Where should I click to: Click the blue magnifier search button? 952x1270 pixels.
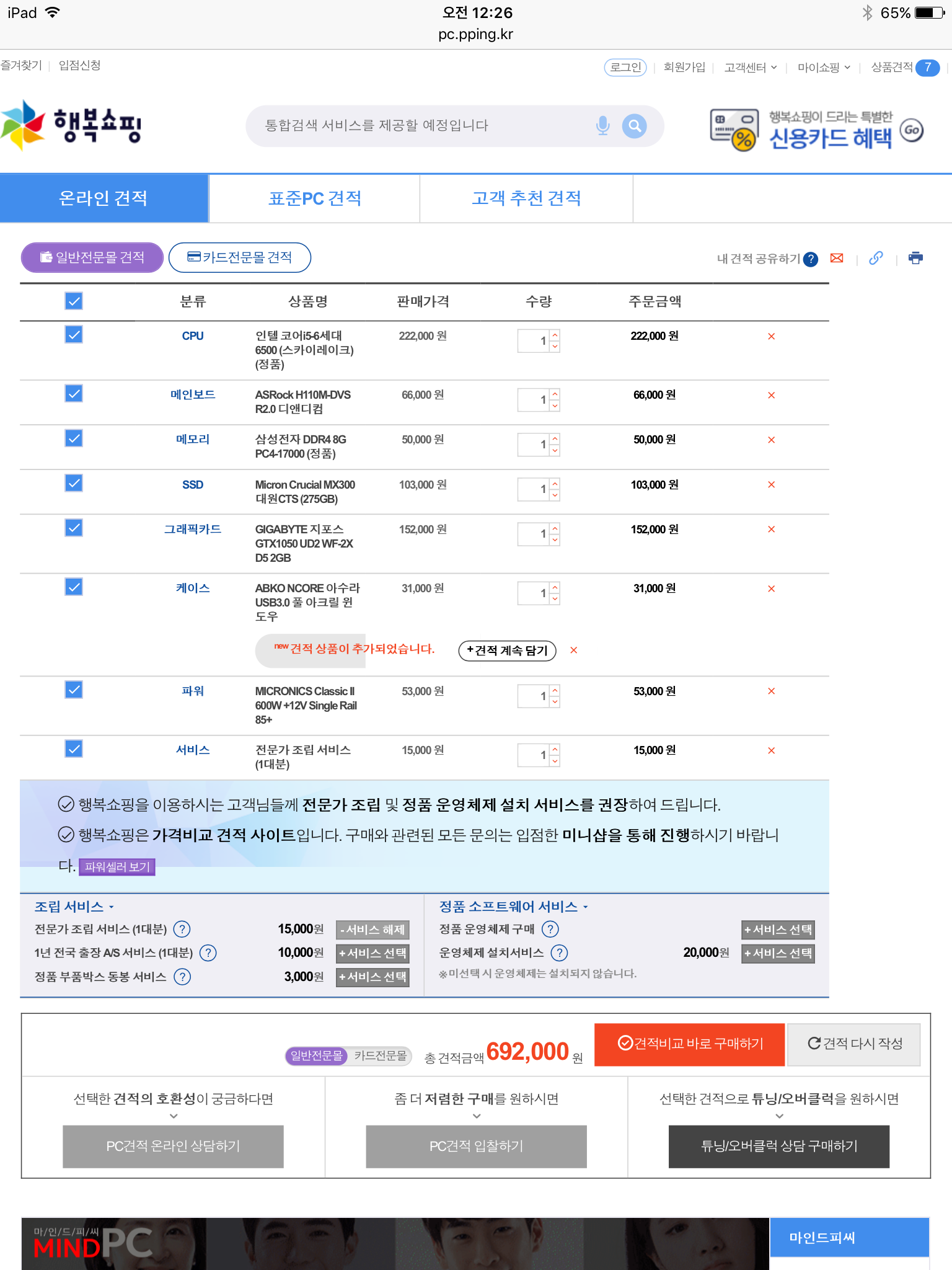tap(634, 126)
